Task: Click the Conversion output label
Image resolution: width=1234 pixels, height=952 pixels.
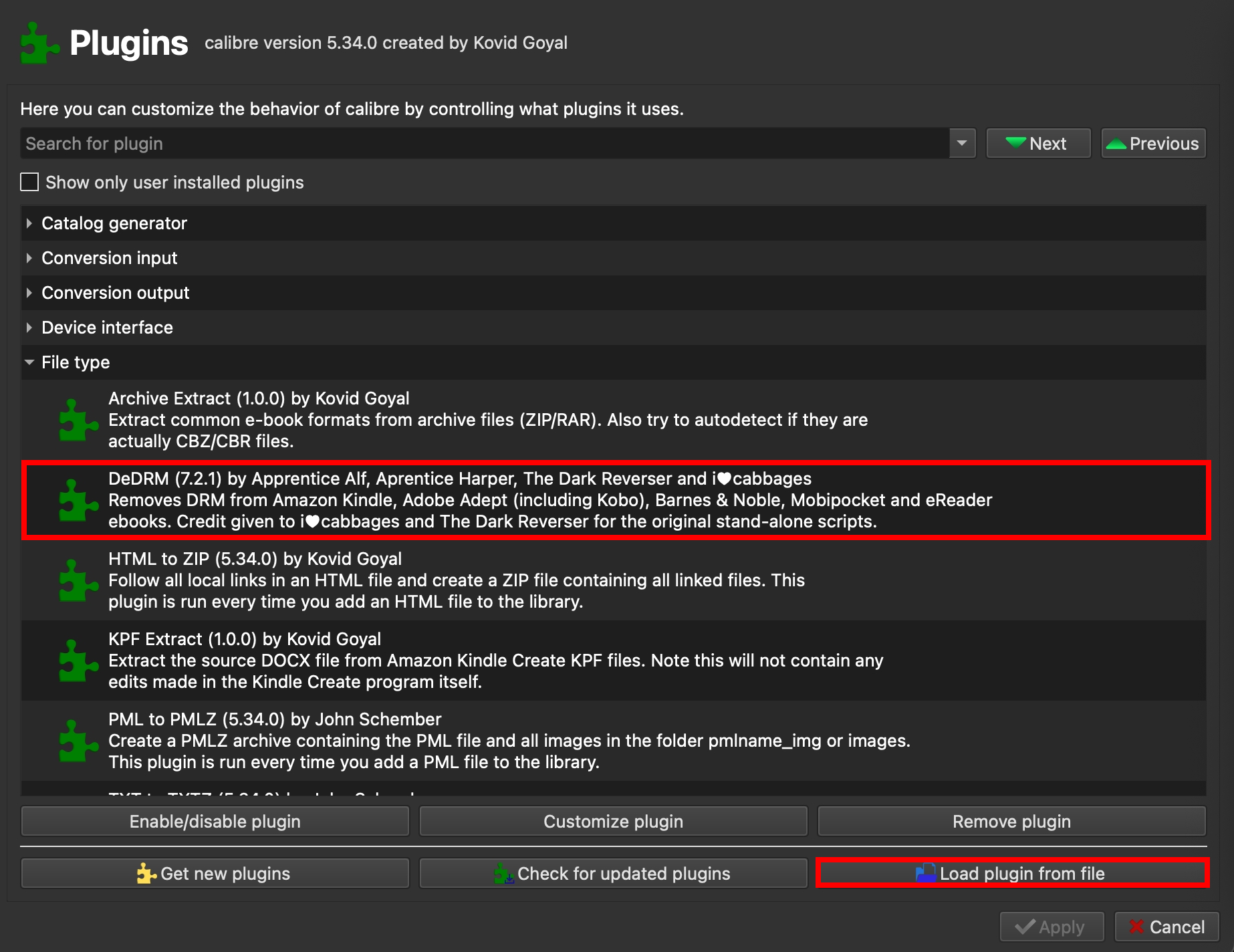Action: pyautogui.click(x=116, y=293)
